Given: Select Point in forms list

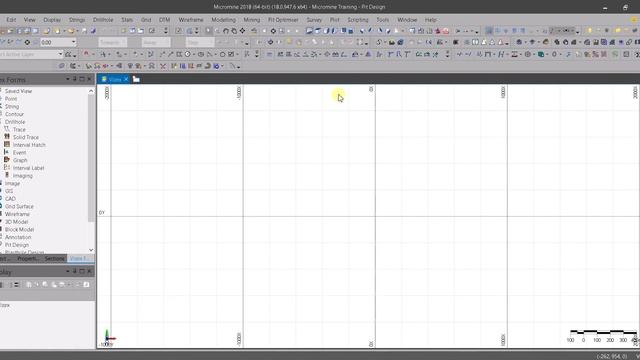Looking at the screenshot, I should click(11, 99).
